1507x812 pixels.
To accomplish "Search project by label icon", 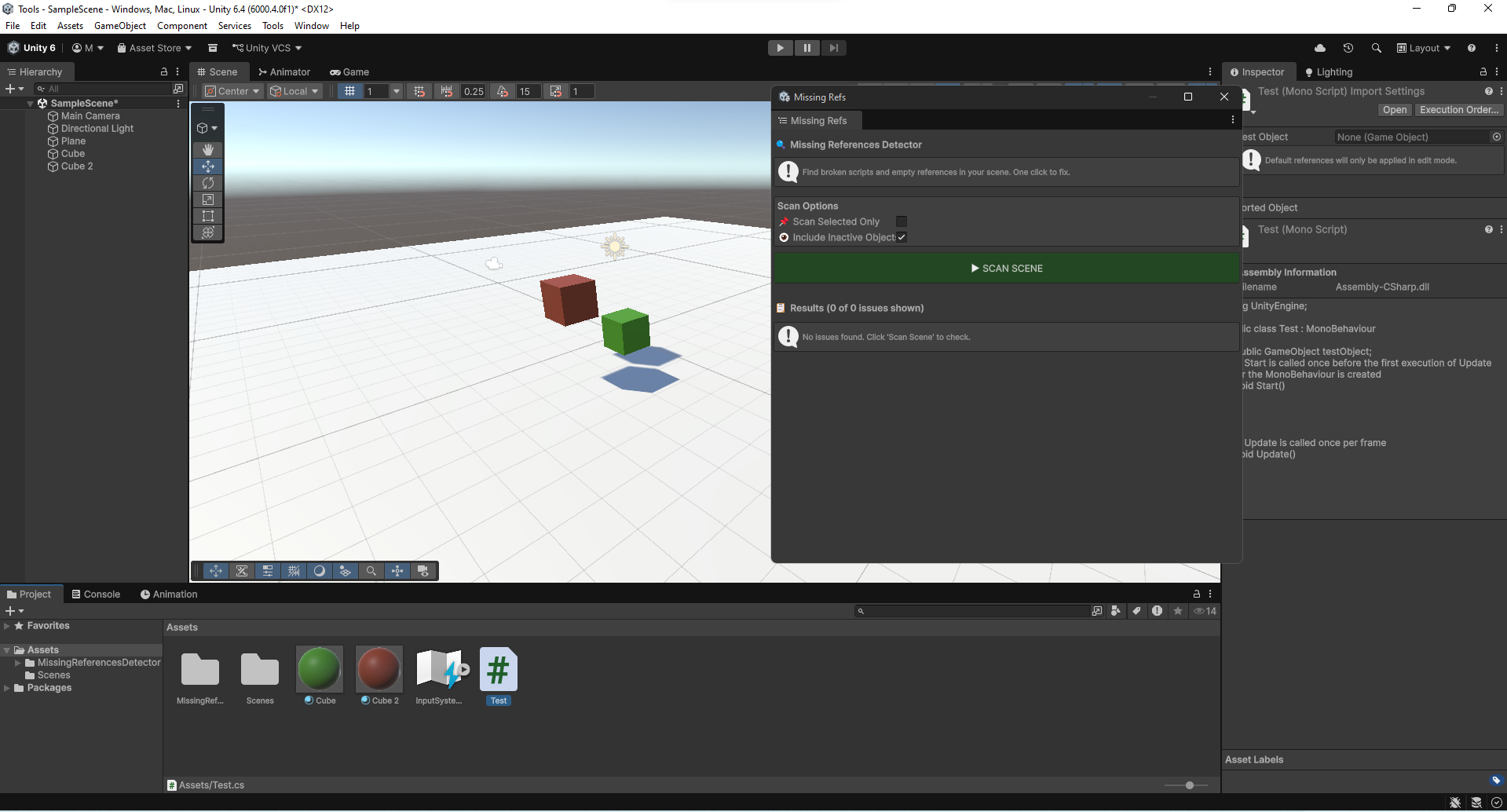I will click(1136, 611).
